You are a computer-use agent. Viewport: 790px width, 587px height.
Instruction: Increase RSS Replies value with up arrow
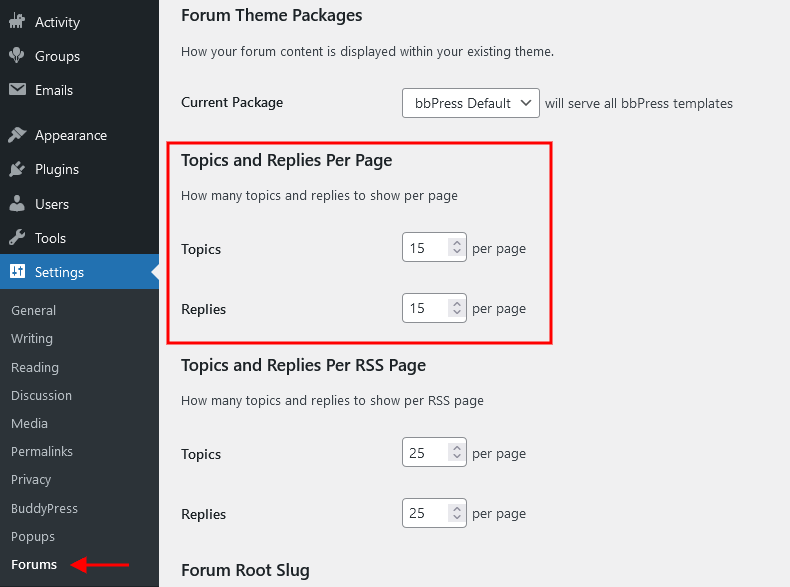(456, 508)
